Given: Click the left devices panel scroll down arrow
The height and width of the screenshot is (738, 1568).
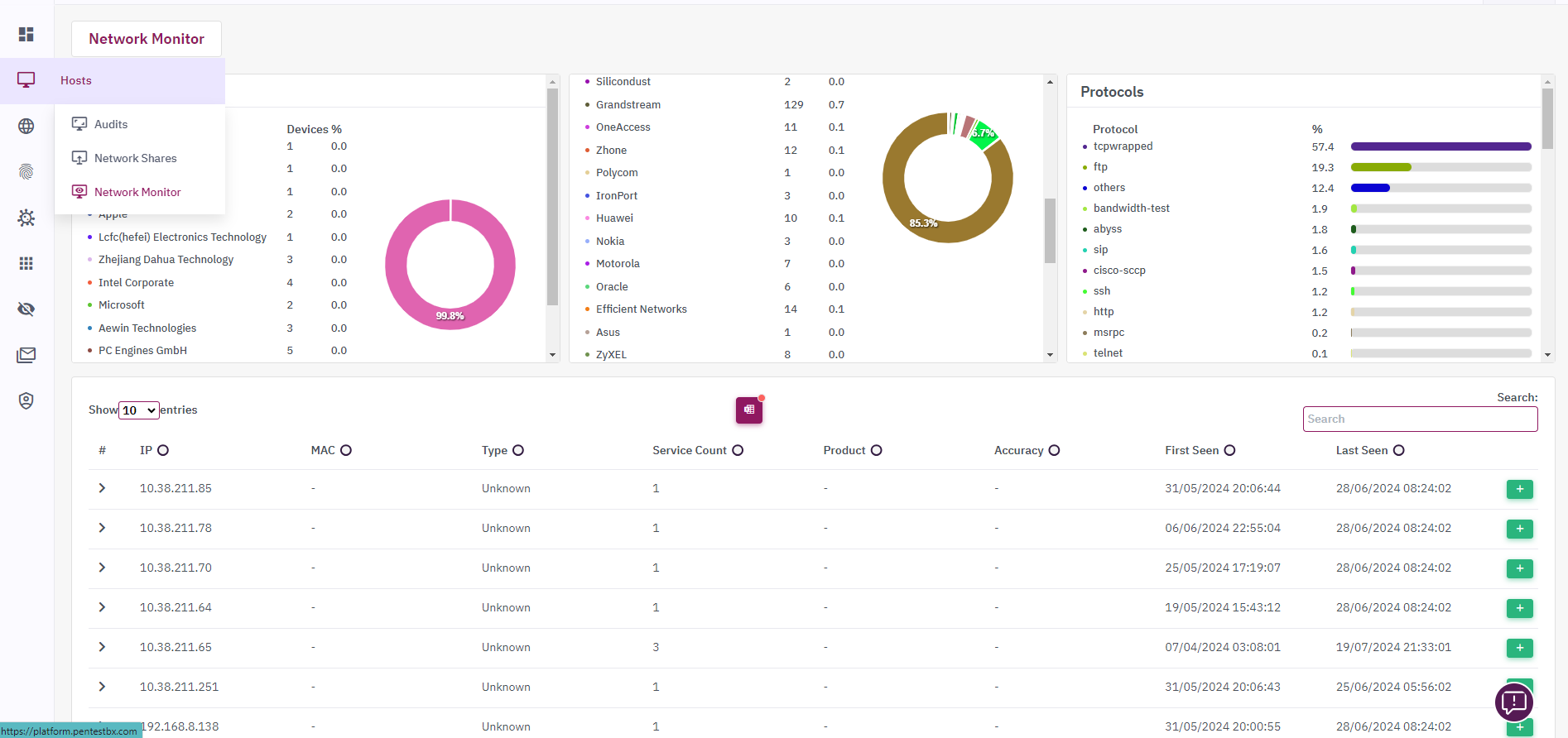Looking at the screenshot, I should (553, 355).
